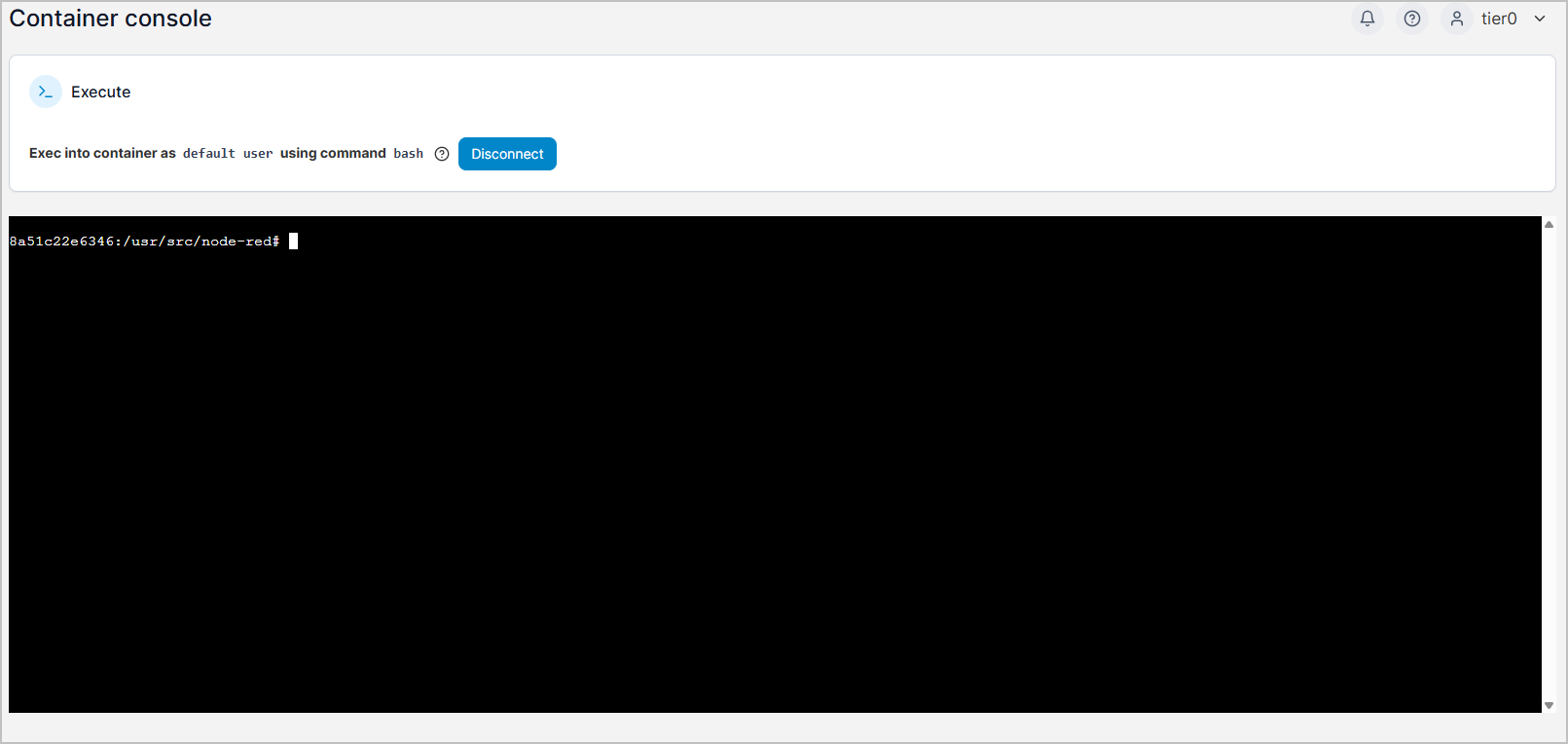Click the Container console page title
1568x744 pixels.
(110, 19)
